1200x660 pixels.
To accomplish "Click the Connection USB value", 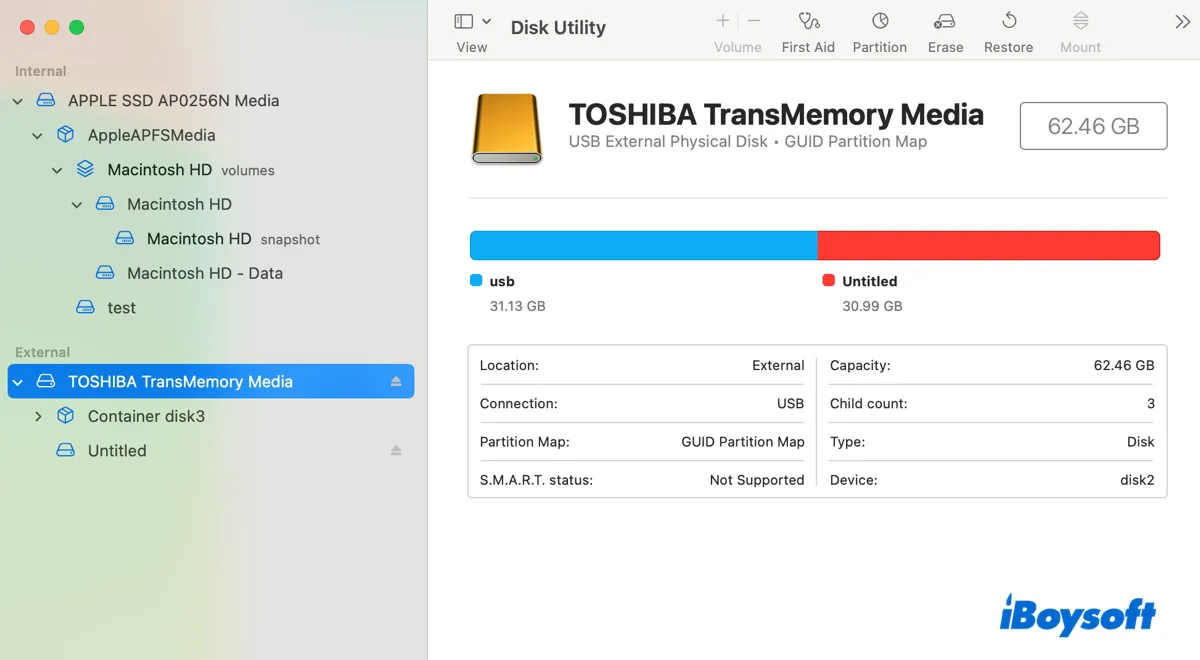I will (790, 404).
